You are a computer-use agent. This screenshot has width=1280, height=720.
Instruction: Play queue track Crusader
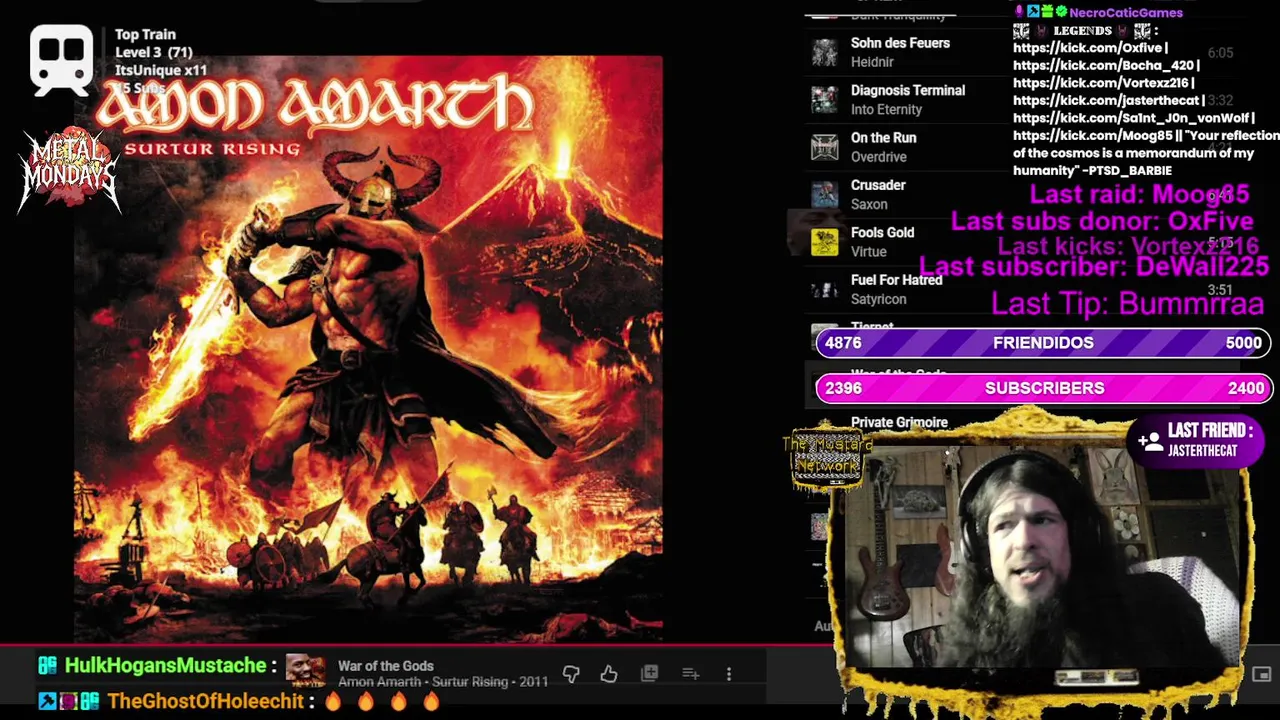[x=878, y=185]
